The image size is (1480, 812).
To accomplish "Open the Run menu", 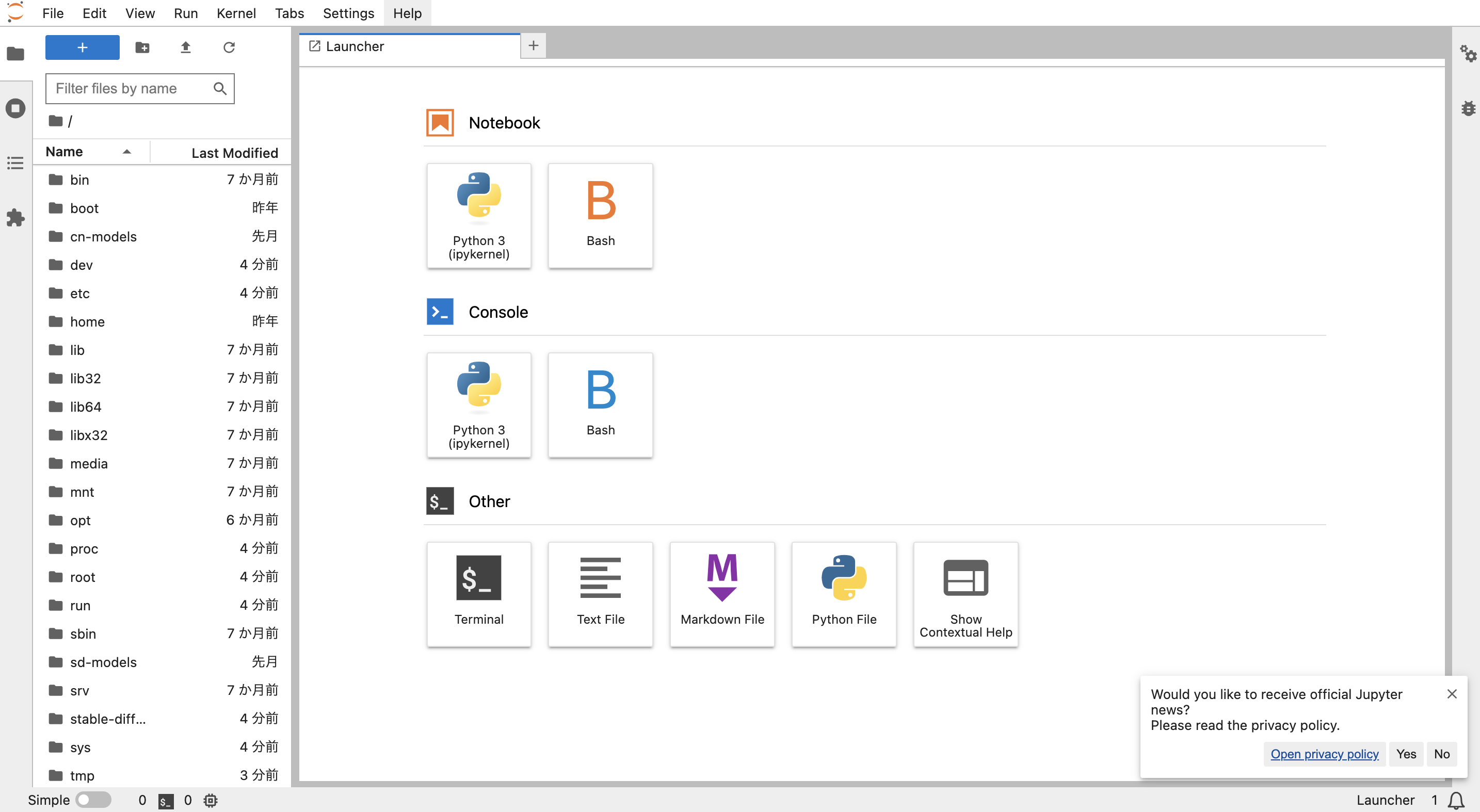I will pyautogui.click(x=186, y=12).
